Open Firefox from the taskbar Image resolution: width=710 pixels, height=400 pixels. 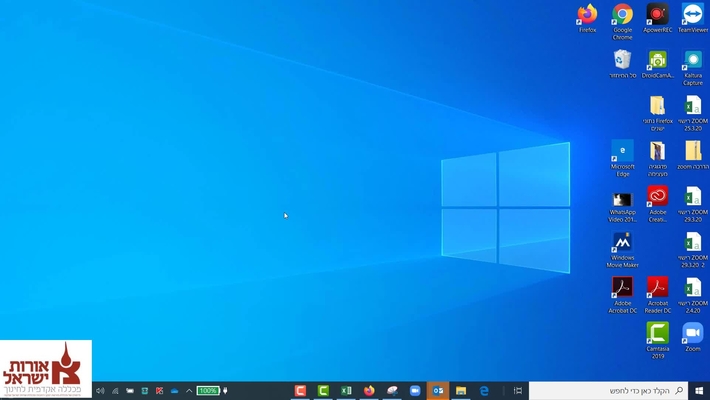pyautogui.click(x=369, y=390)
